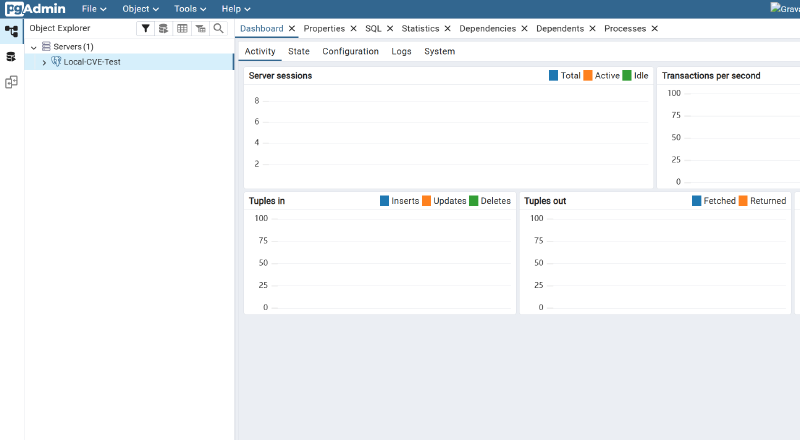Close the Dependencies tab
The height and width of the screenshot is (440, 800).
click(524, 29)
